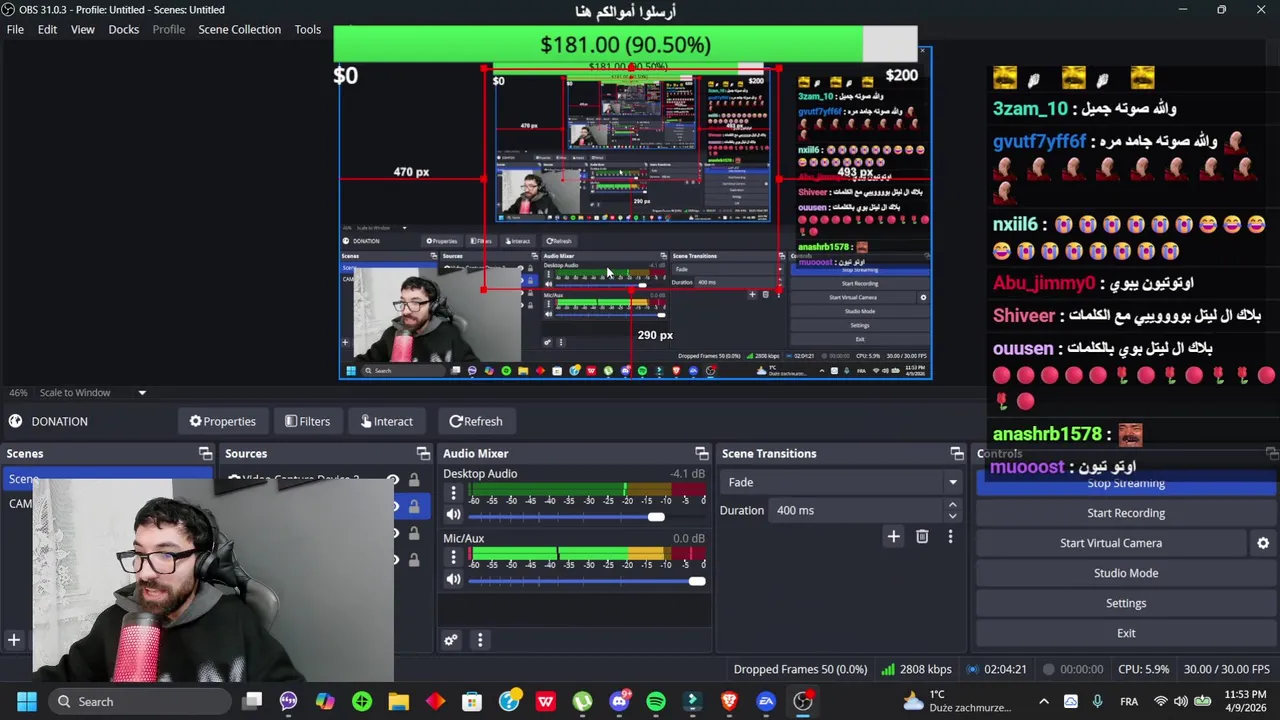Viewport: 1280px width, 720px height.
Task: Open Windows Start menu
Action: pyautogui.click(x=27, y=701)
